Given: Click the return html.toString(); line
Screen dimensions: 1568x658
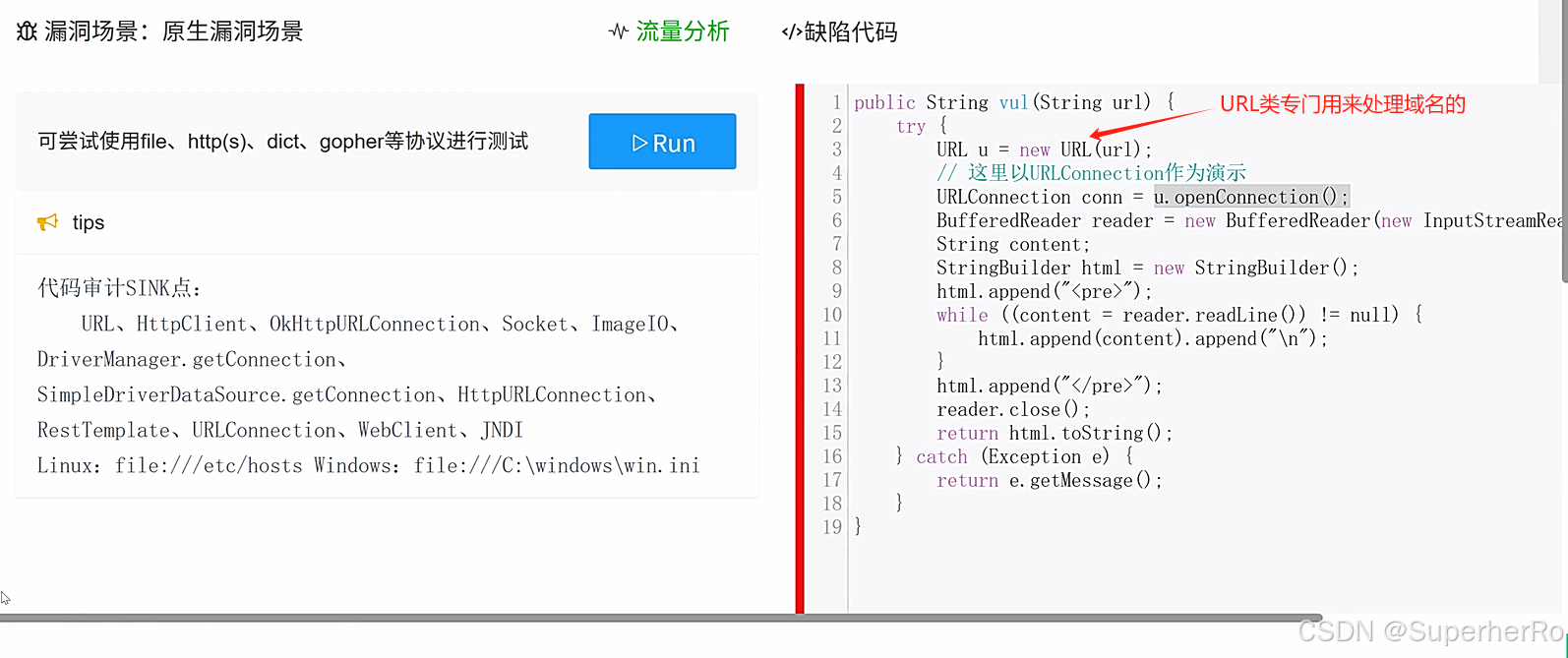Looking at the screenshot, I should point(1055,433).
